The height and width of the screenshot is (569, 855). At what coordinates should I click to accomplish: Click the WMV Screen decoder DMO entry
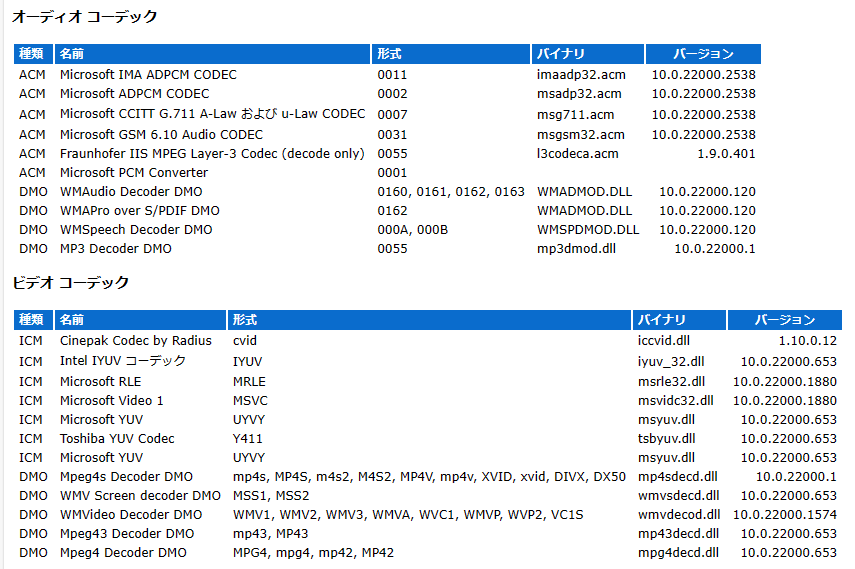[x=140, y=495]
